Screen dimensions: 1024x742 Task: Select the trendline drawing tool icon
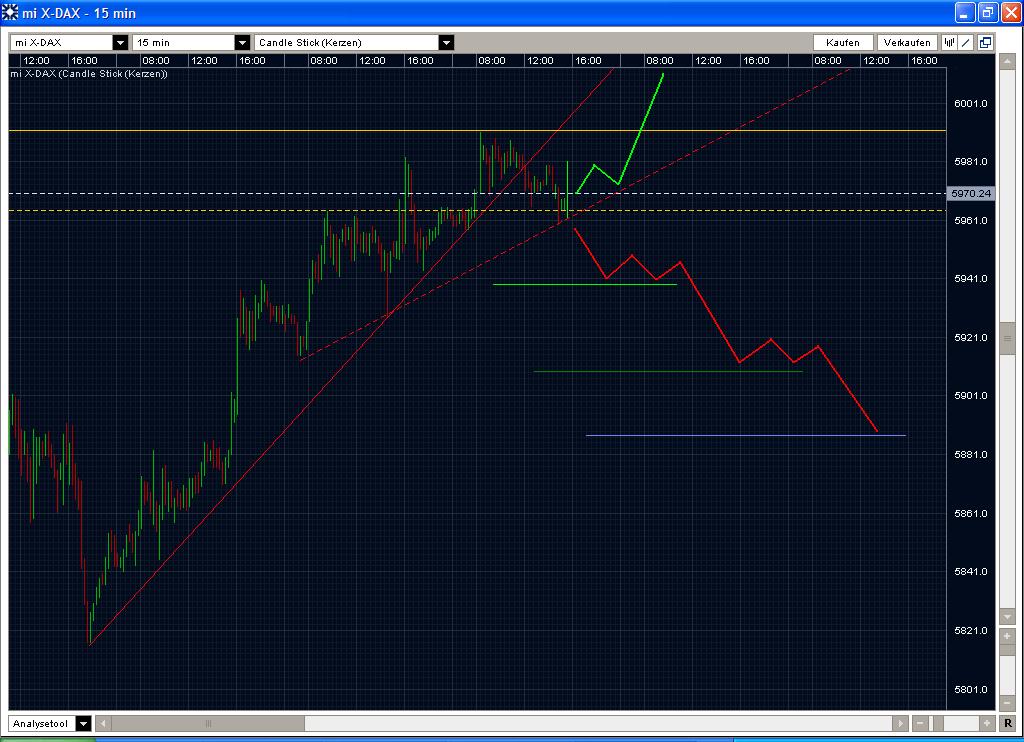[966, 42]
